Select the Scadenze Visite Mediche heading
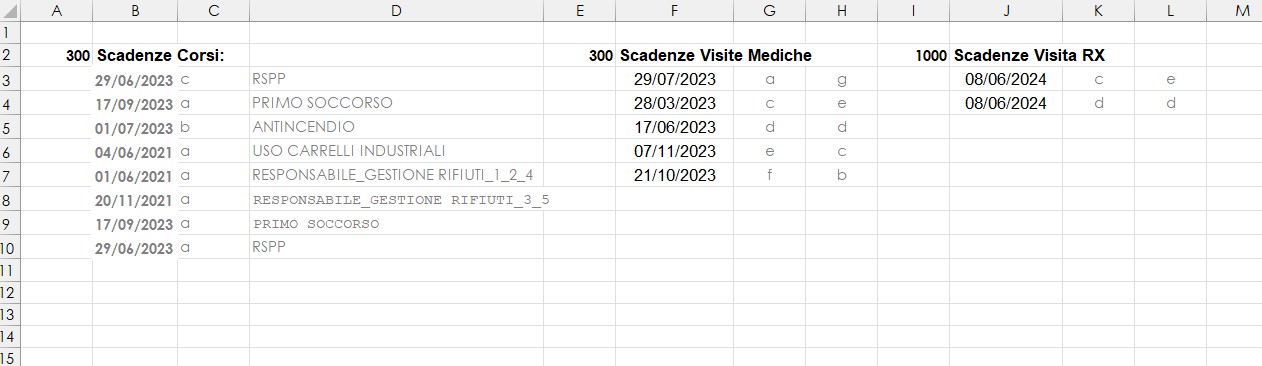Viewport: 1262px width, 366px height. (715, 56)
